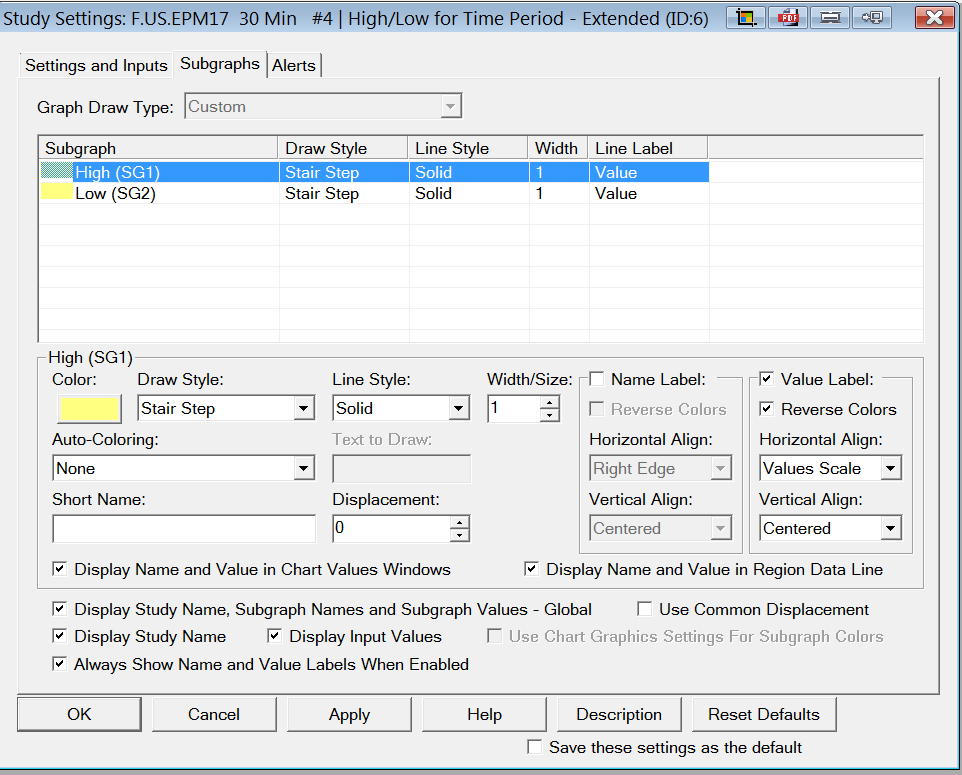This screenshot has width=962, height=775.
Task: Click the Displacement value field
Action: pos(391,528)
